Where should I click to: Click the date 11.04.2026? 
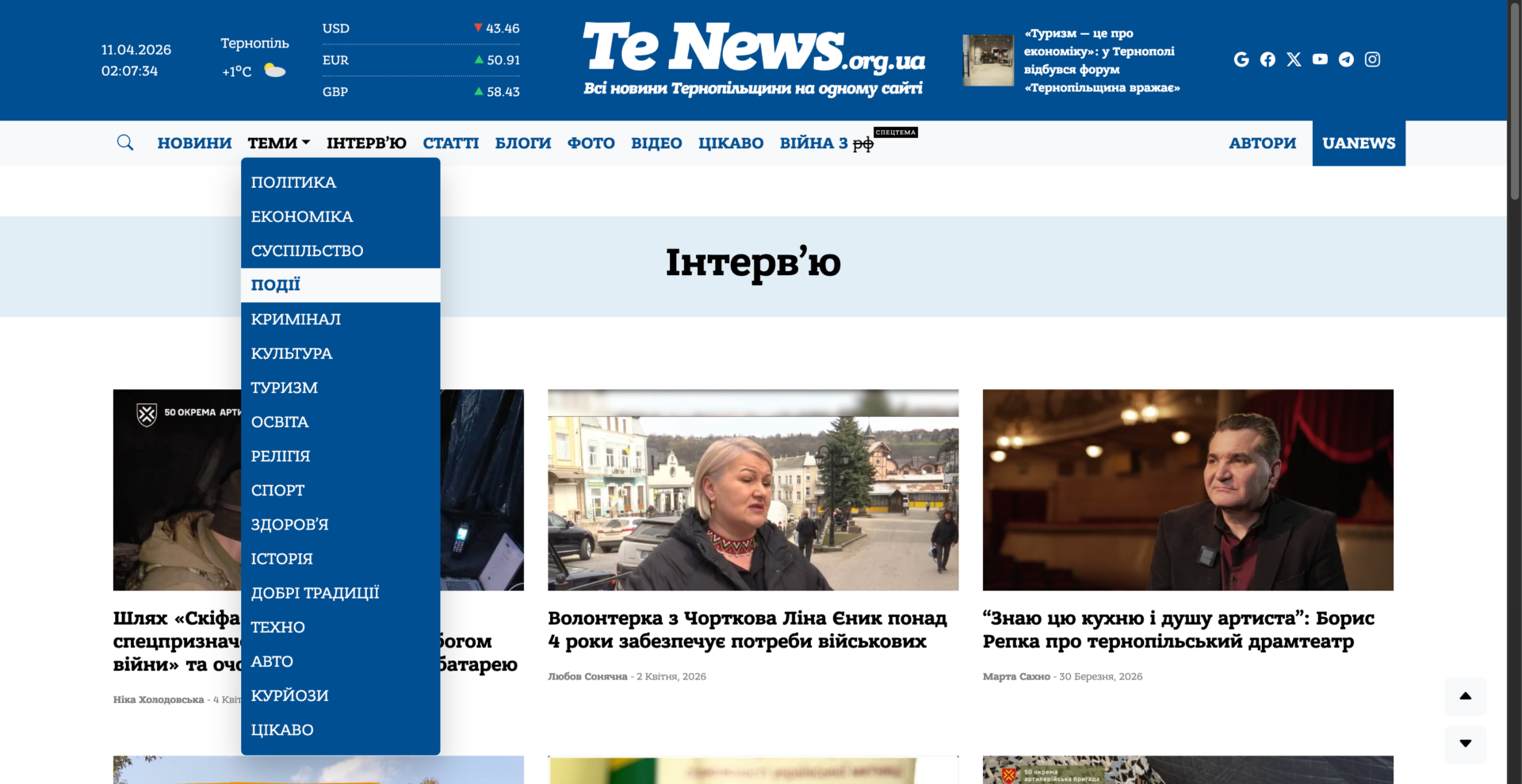(x=136, y=50)
